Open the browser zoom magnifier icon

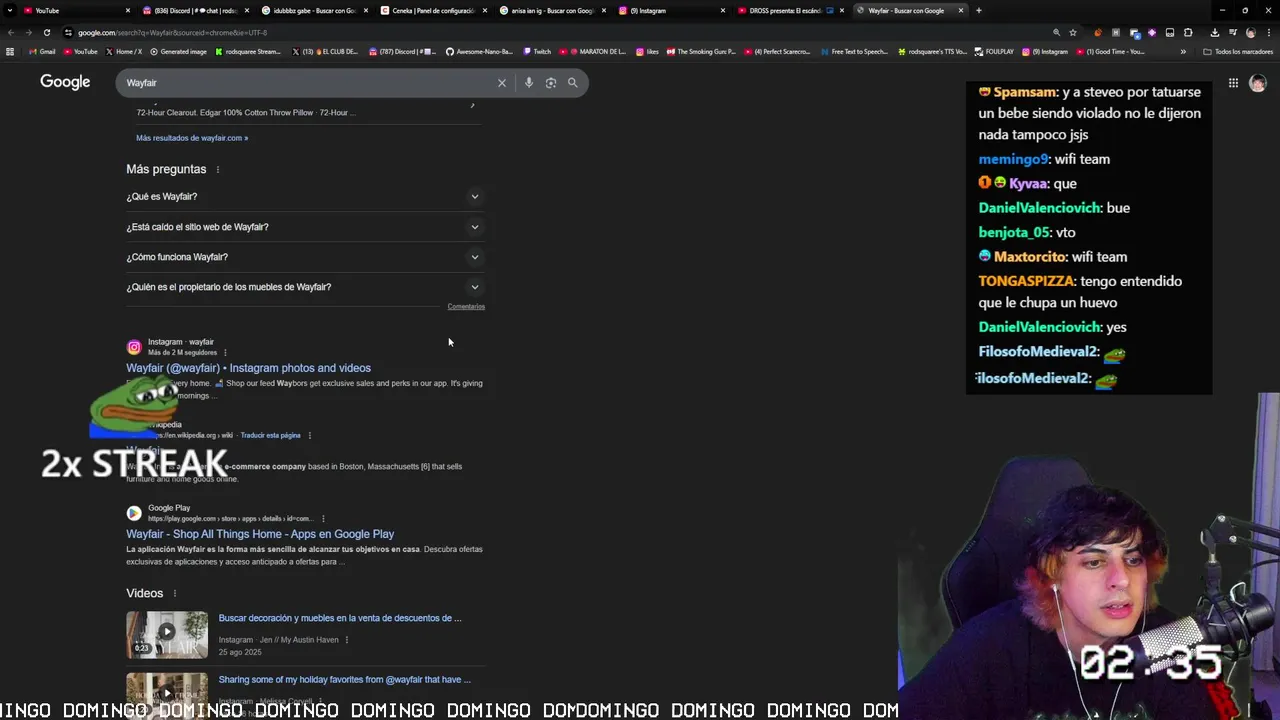[x=1056, y=32]
